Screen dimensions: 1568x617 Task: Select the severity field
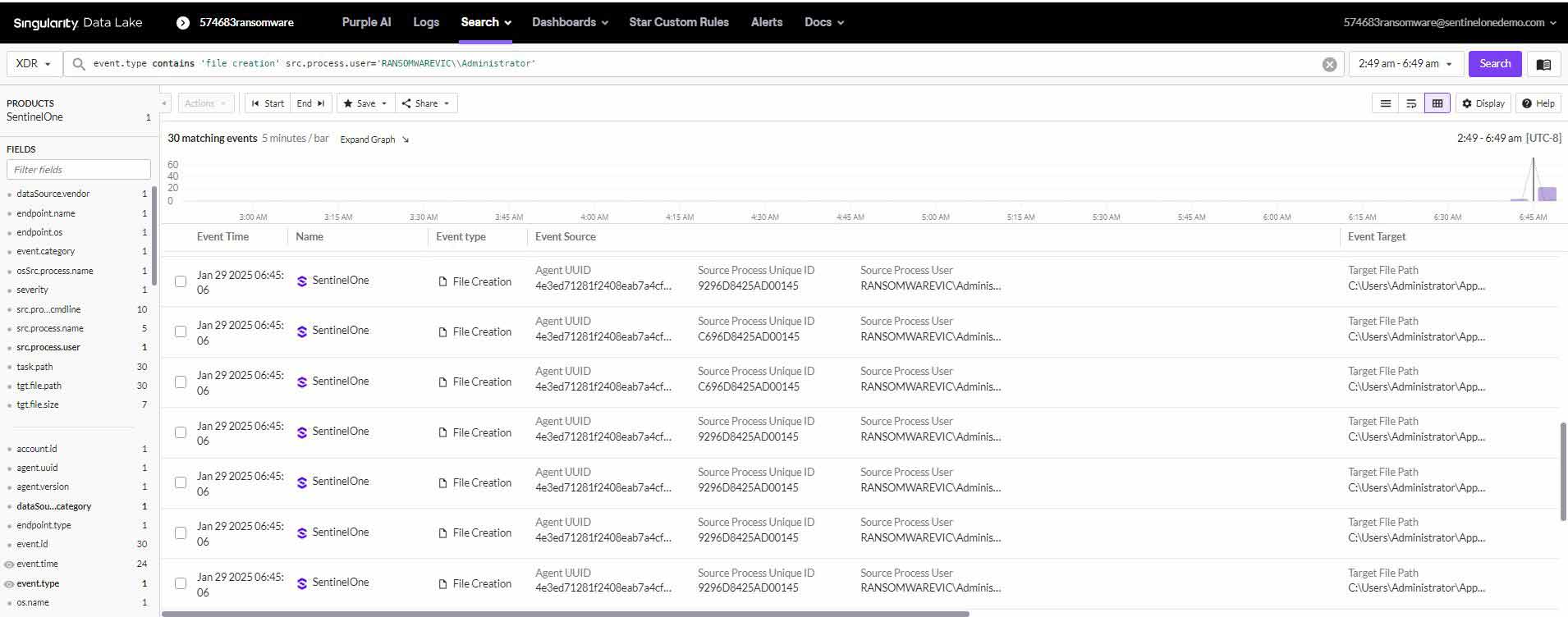(32, 290)
